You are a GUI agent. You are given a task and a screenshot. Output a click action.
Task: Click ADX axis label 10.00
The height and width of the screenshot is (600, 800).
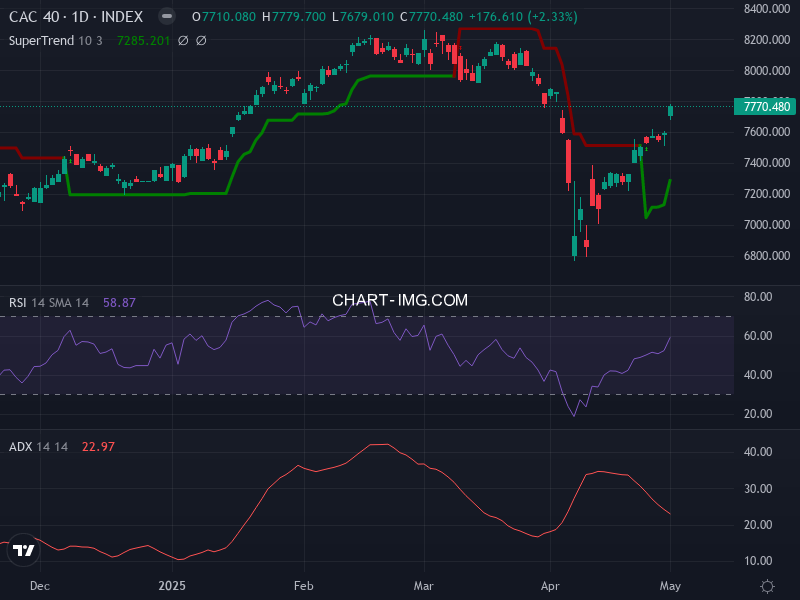[x=758, y=561]
